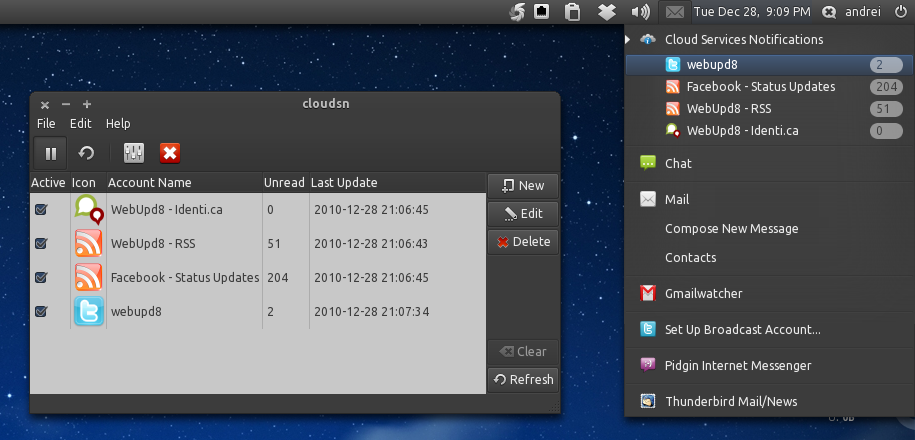Click the swirl icon in top panel

[x=517, y=12]
